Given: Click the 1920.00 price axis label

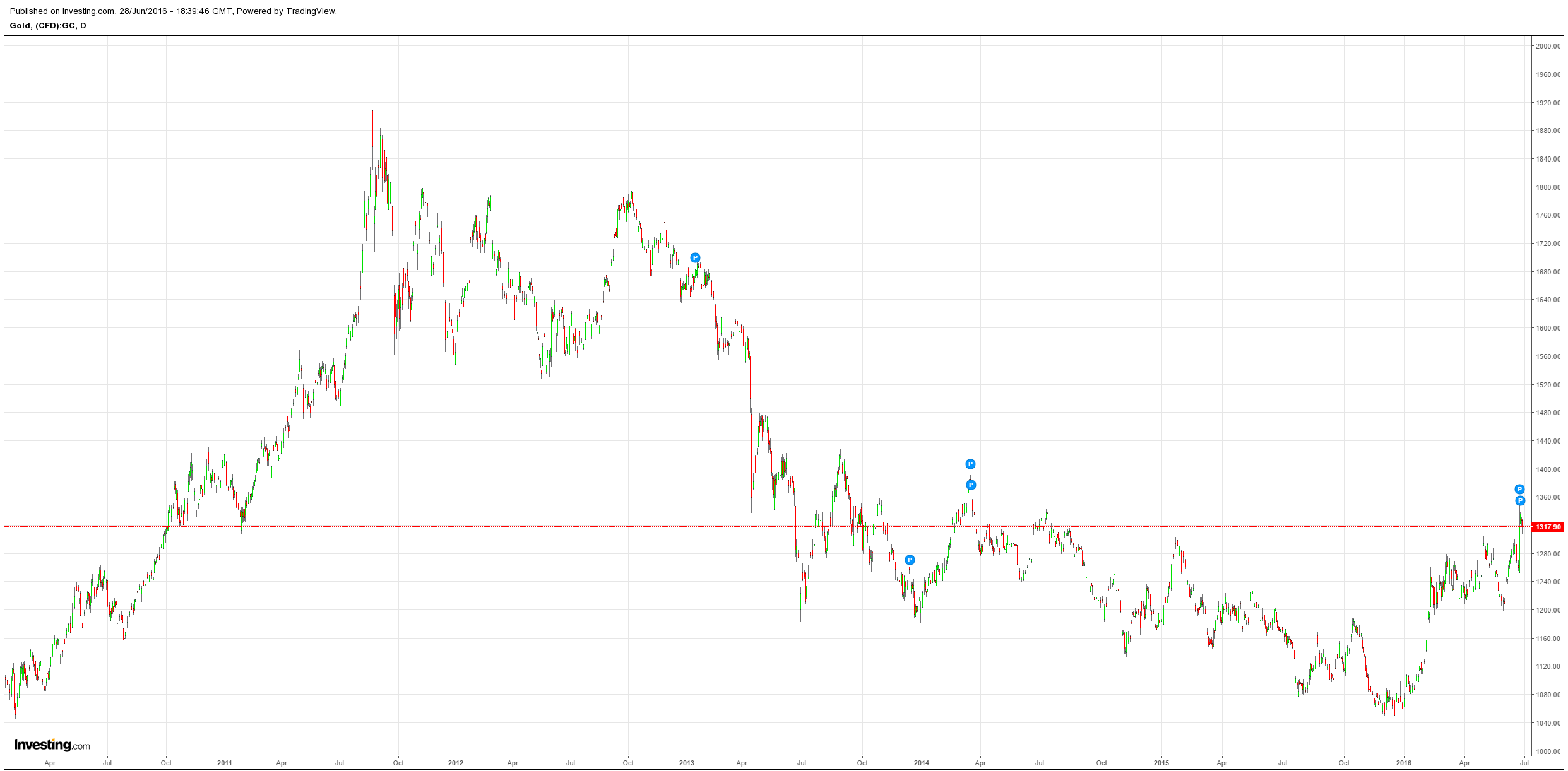Looking at the screenshot, I should 1548,103.
